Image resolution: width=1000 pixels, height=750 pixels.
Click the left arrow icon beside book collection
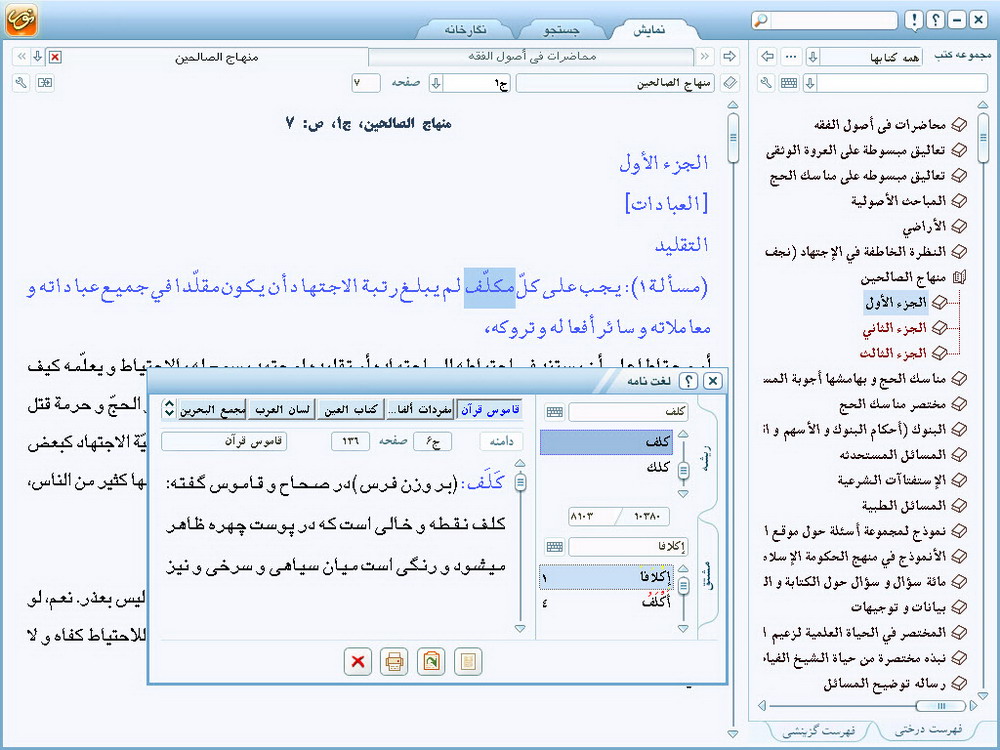click(x=768, y=57)
